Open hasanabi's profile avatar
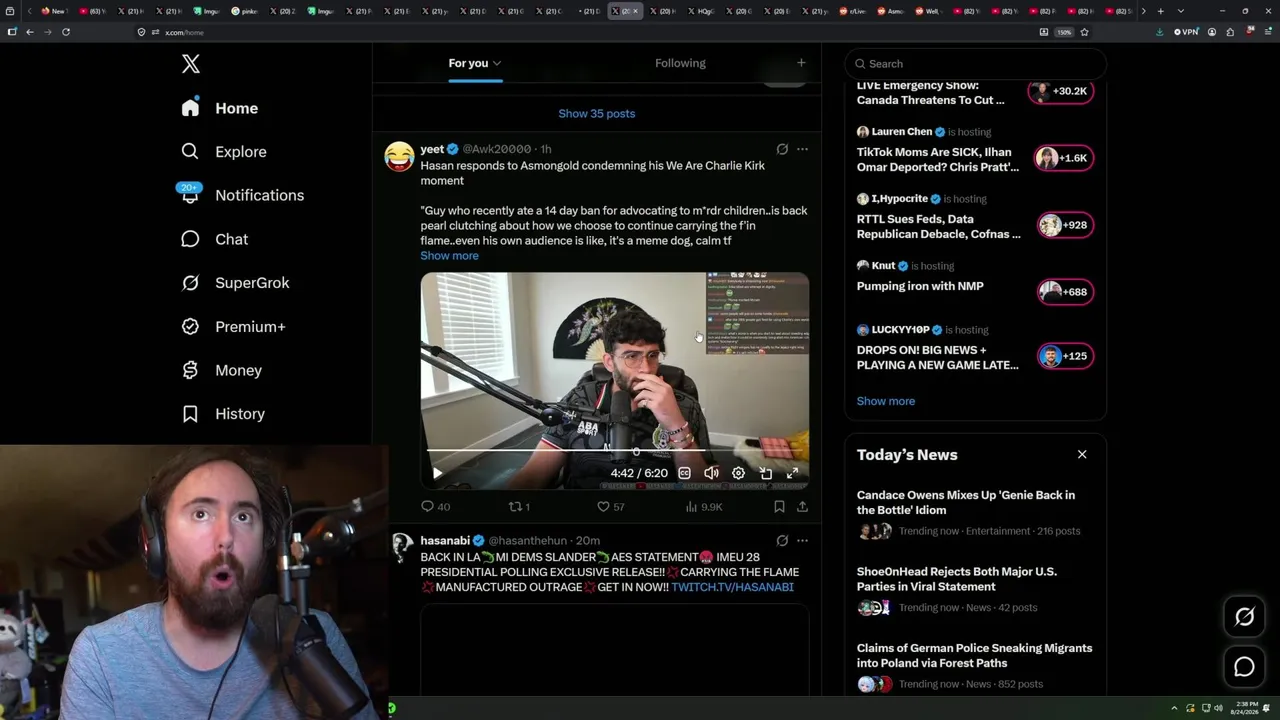Viewport: 1280px width, 720px height. coord(401,548)
